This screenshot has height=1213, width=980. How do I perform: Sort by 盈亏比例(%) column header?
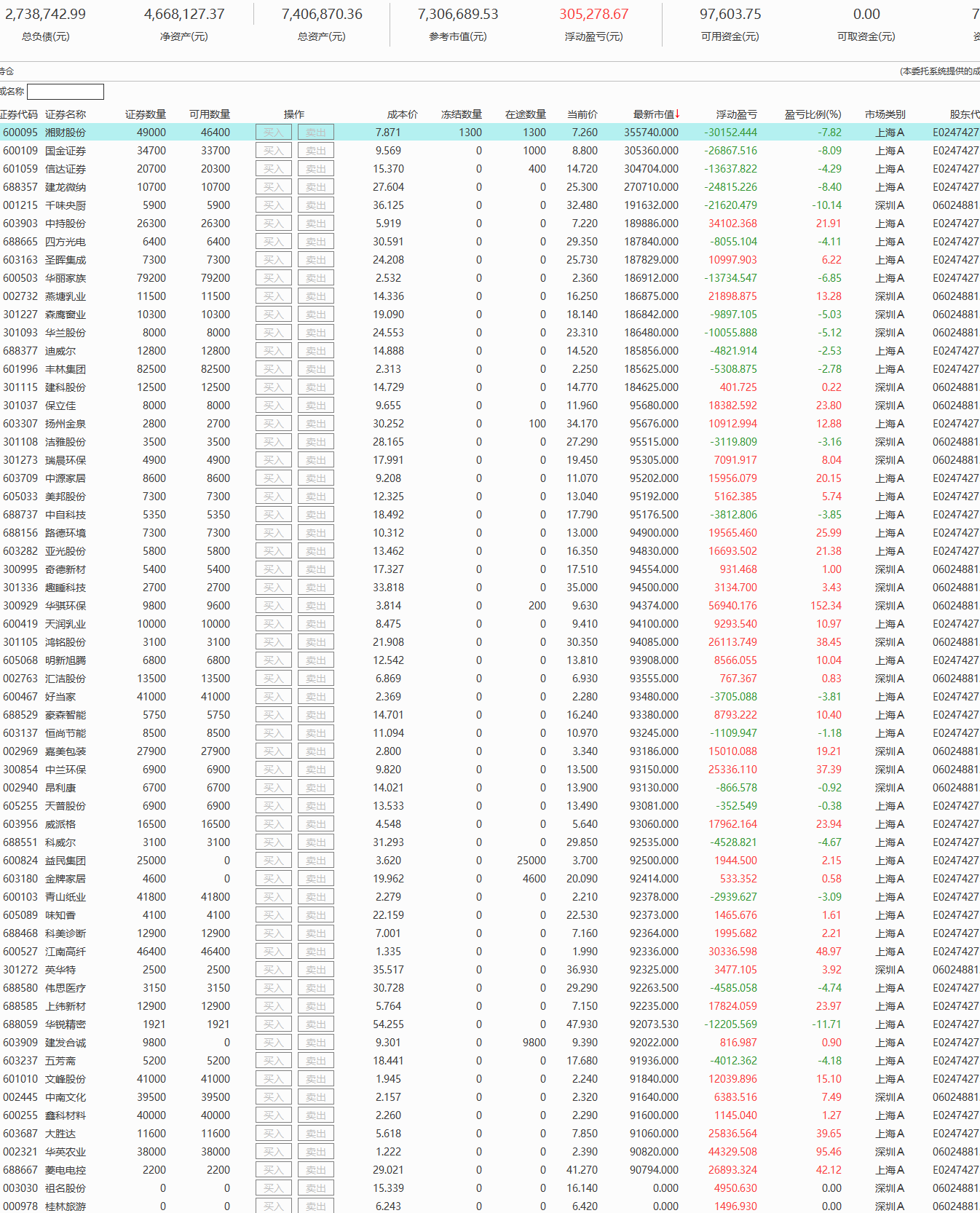[x=813, y=114]
